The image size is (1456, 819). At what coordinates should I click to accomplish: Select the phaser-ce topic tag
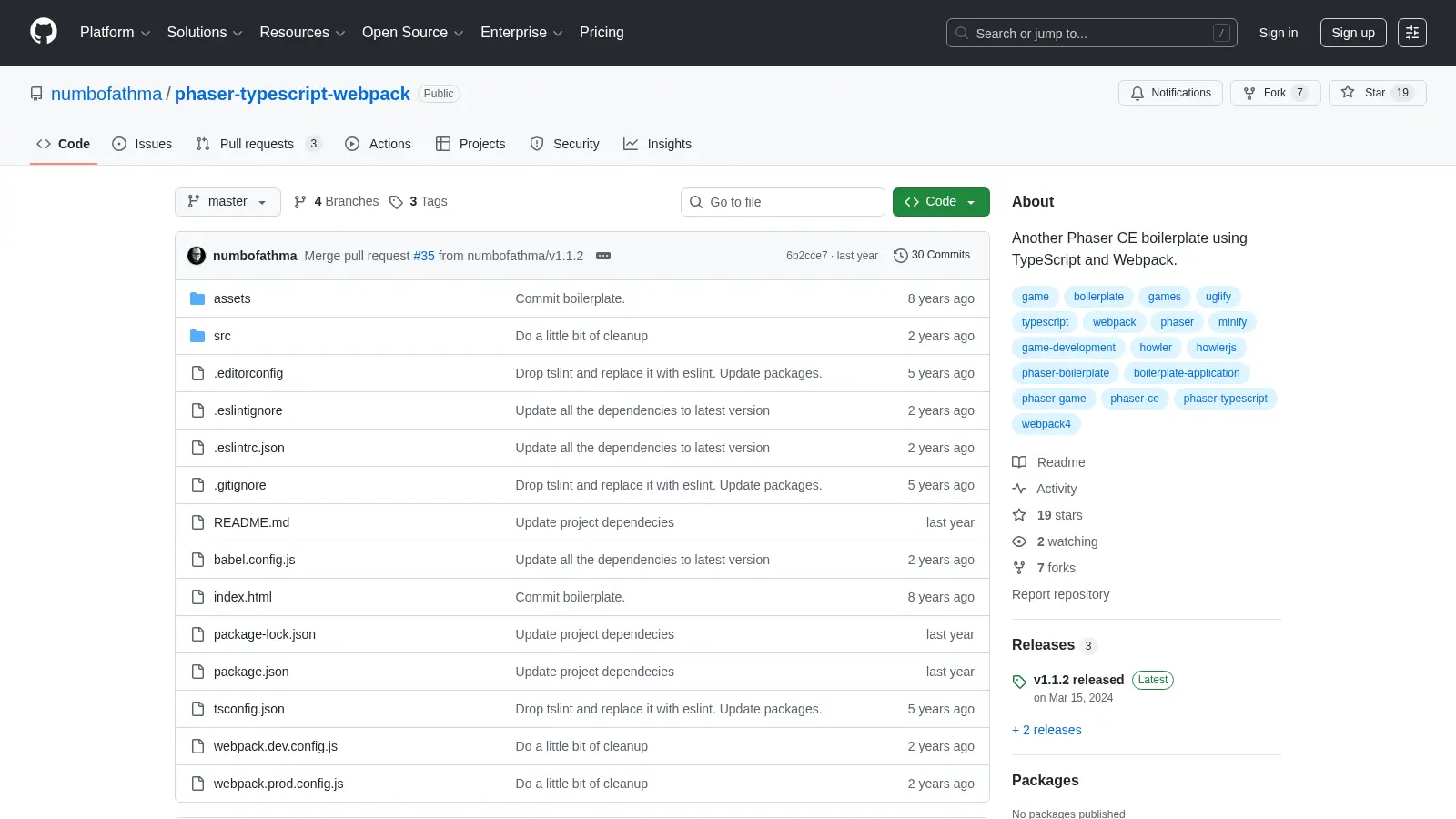[1135, 399]
